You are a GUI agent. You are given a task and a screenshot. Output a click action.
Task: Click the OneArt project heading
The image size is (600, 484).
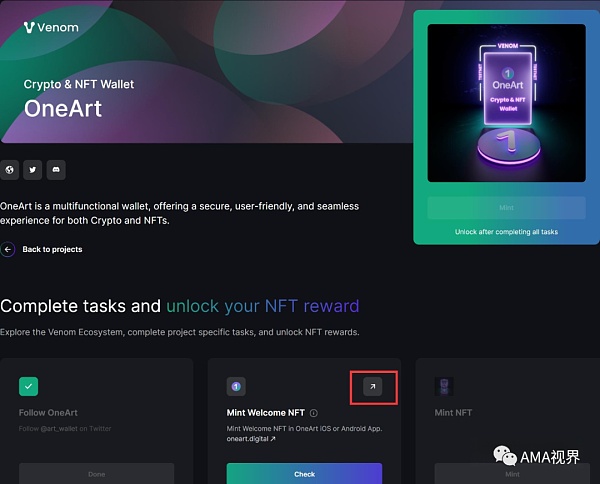coord(63,109)
